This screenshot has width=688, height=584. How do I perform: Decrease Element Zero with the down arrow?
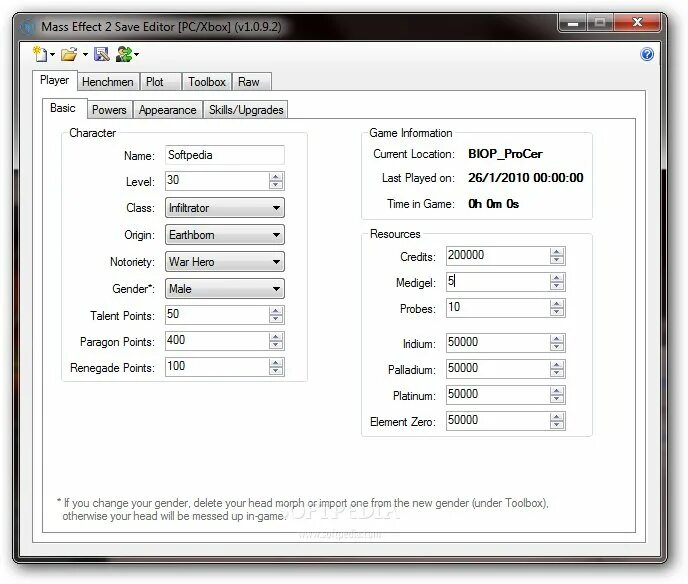(557, 424)
